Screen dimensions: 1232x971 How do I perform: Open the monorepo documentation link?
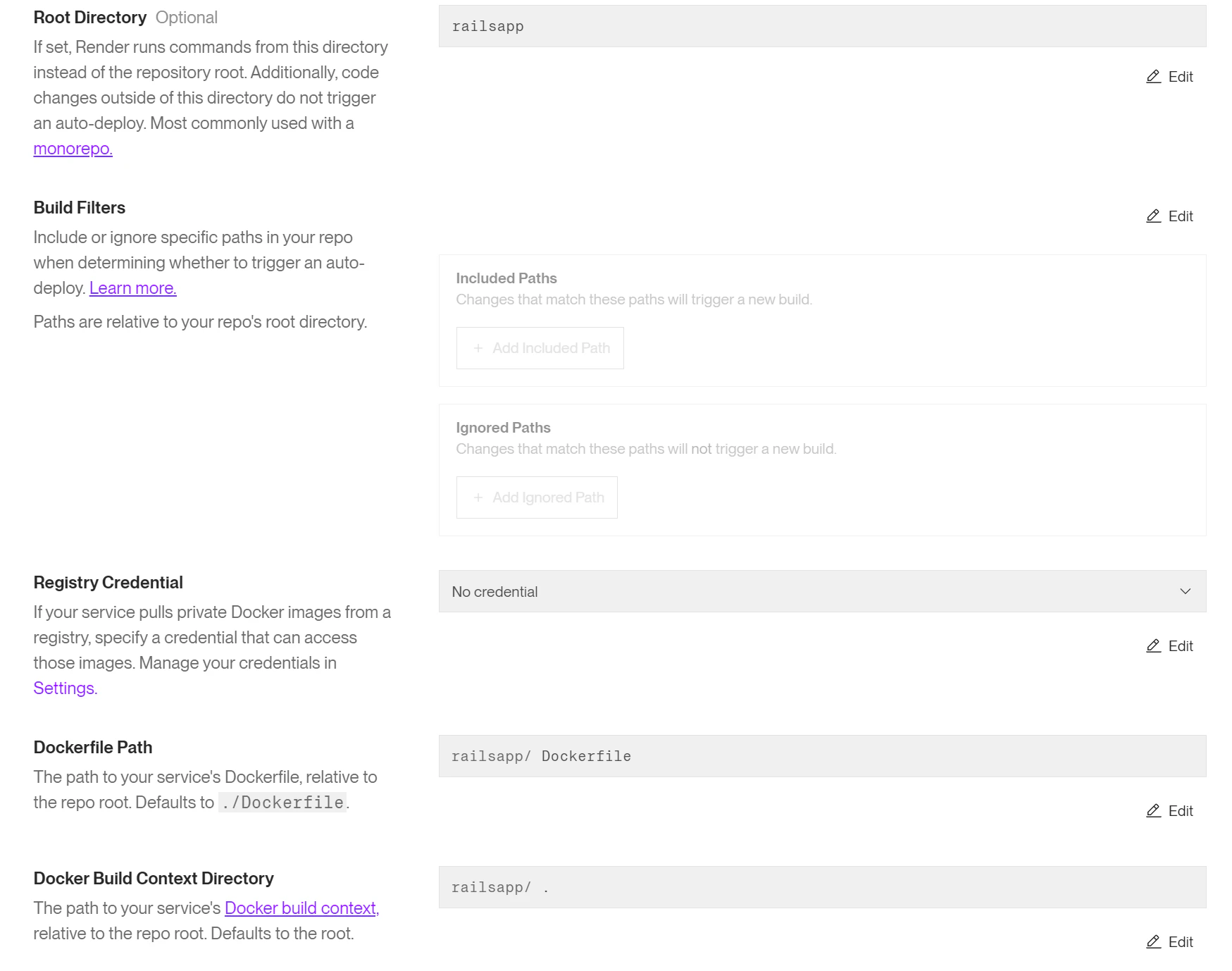pyautogui.click(x=73, y=149)
